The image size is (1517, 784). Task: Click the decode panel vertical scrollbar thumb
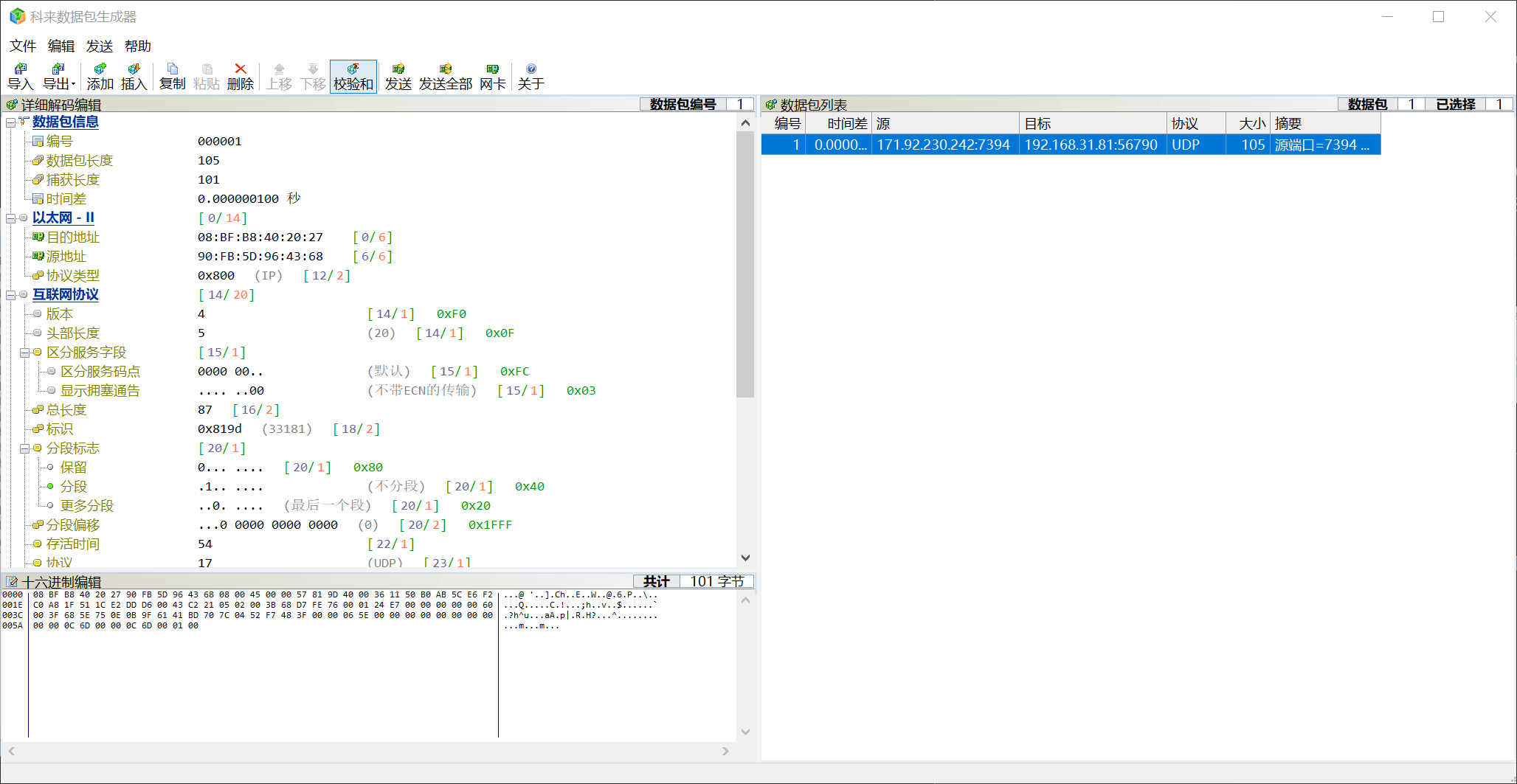click(x=745, y=264)
